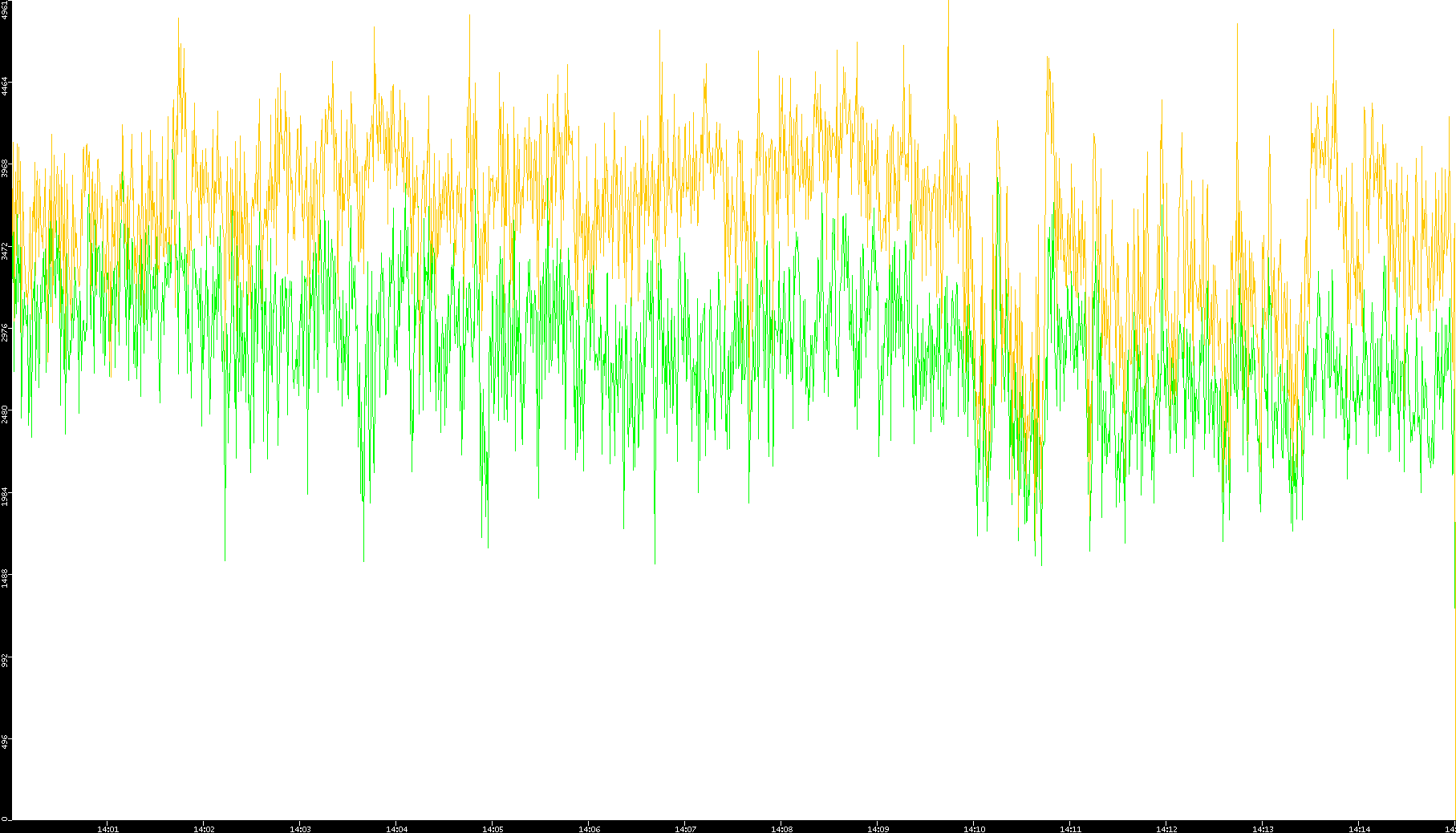Select the 2976 vertical axis label
This screenshot has width=1456, height=833.
pyautogui.click(x=6, y=332)
